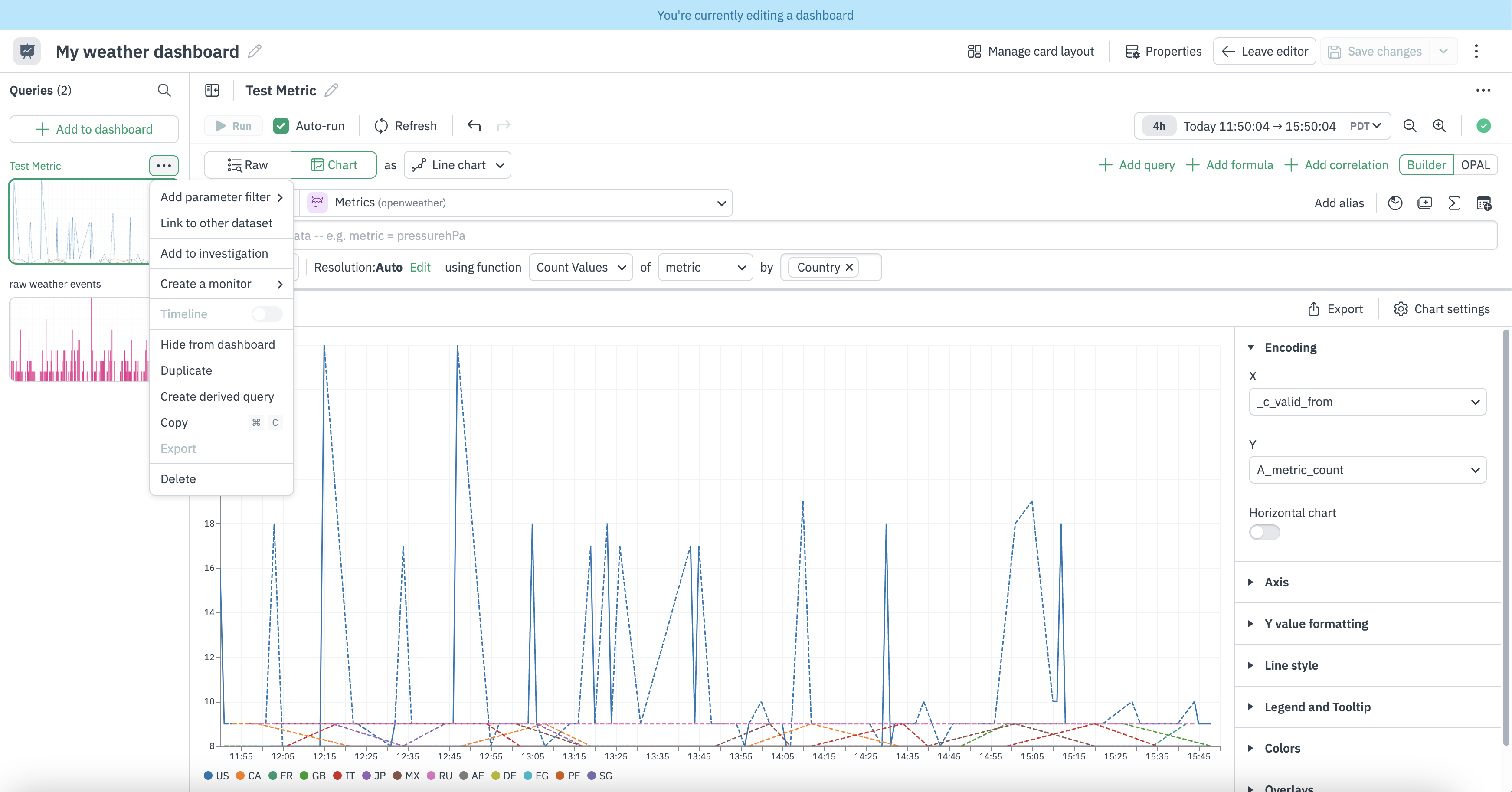Zoom in the time range

(1439, 126)
